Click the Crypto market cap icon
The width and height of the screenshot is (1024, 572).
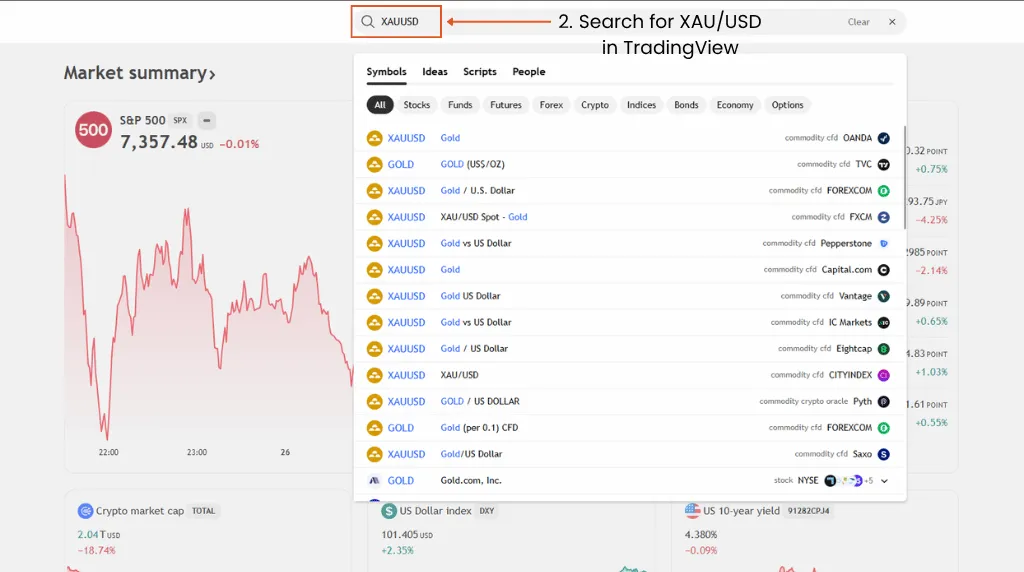click(85, 511)
